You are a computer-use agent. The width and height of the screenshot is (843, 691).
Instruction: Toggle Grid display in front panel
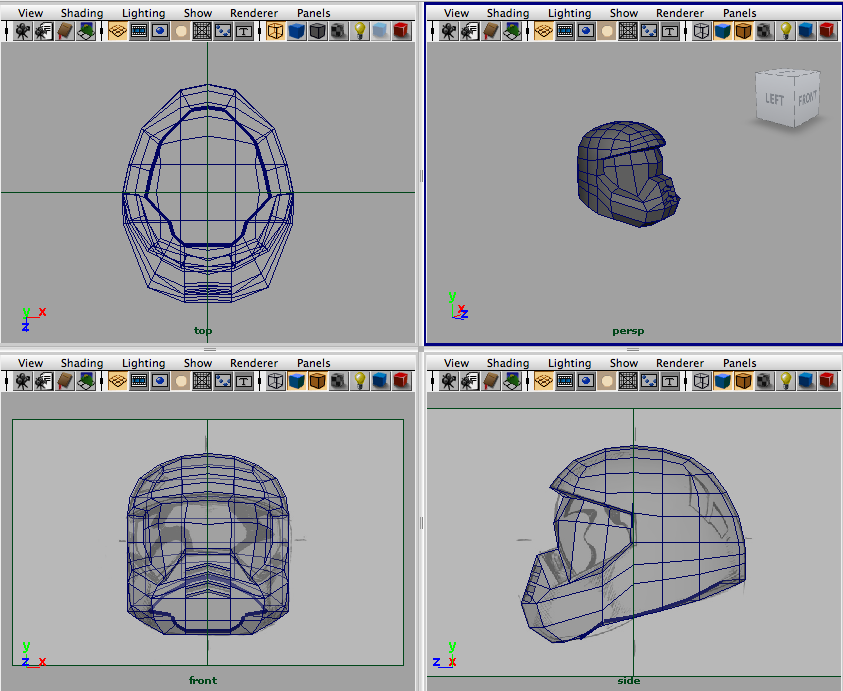click(x=117, y=381)
